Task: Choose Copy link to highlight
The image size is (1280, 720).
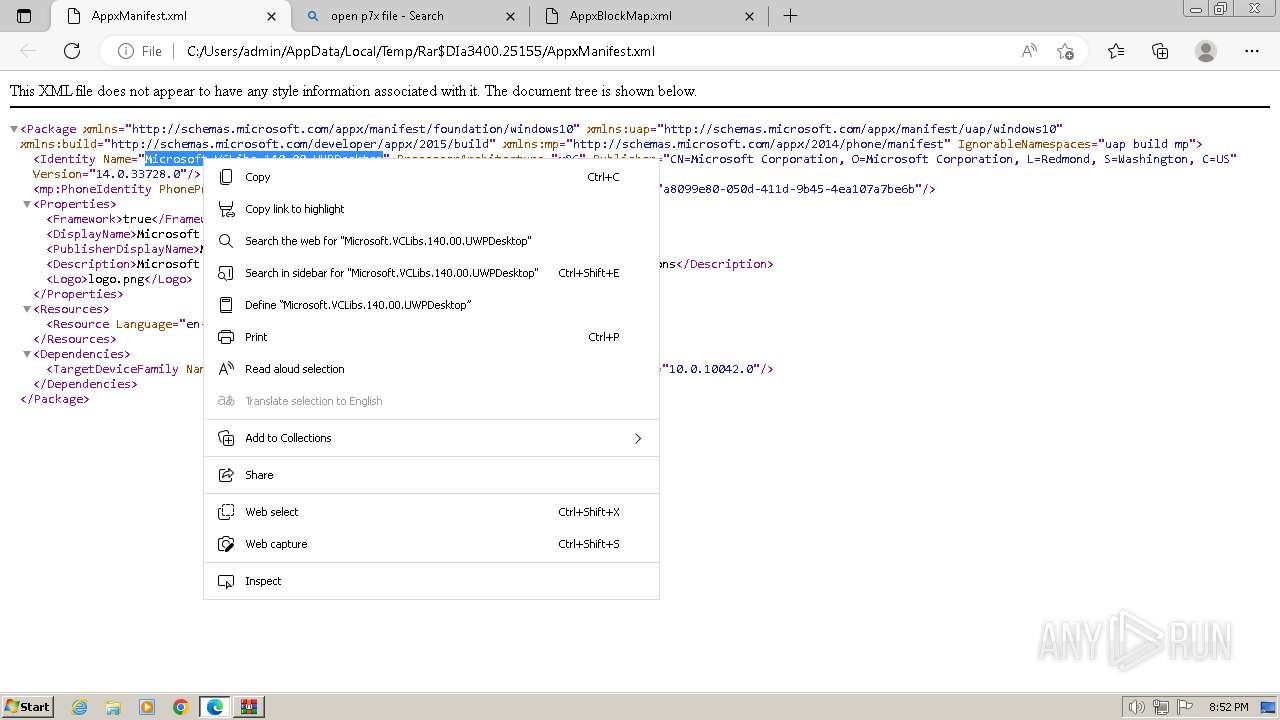Action: [x=431, y=209]
